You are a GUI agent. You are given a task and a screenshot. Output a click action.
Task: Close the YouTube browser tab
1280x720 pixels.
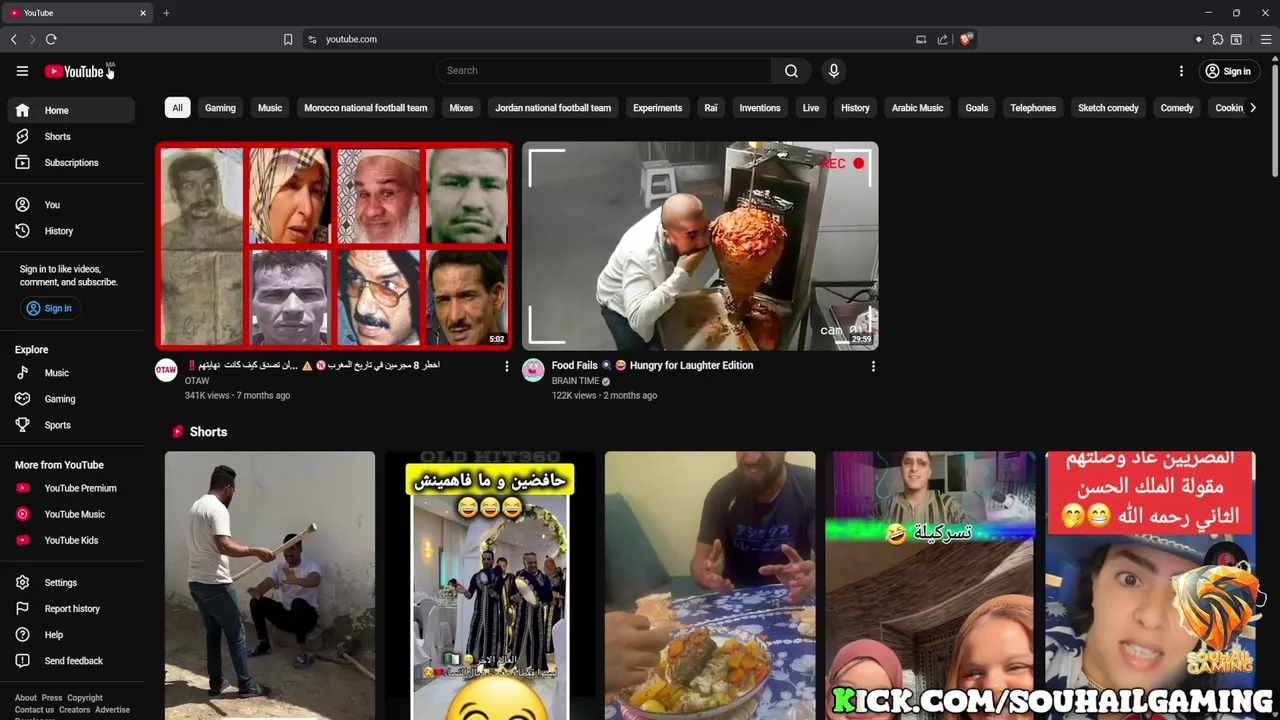[143, 13]
